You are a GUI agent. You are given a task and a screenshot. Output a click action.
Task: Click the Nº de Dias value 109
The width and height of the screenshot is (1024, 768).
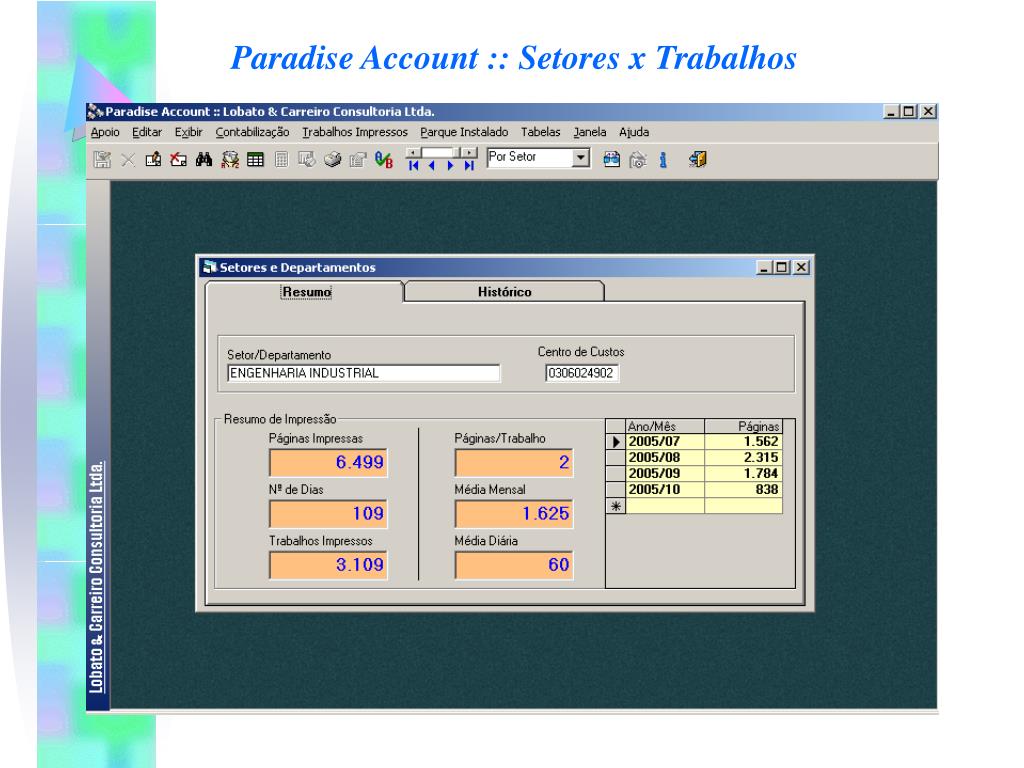[328, 513]
